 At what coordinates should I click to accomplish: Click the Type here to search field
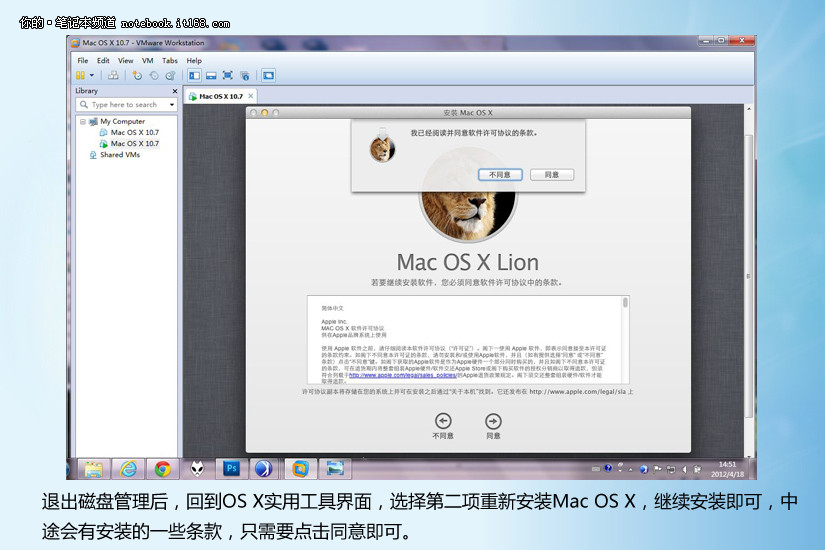pos(124,105)
